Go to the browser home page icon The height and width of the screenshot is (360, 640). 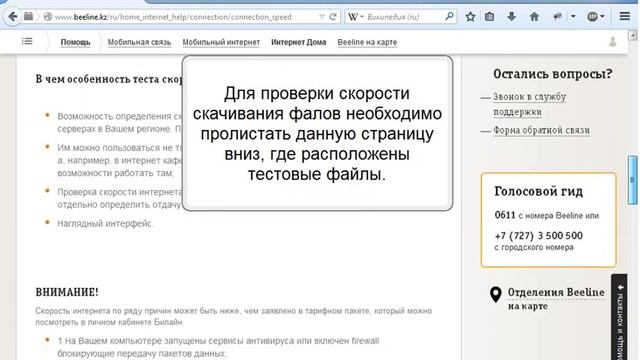click(x=534, y=17)
